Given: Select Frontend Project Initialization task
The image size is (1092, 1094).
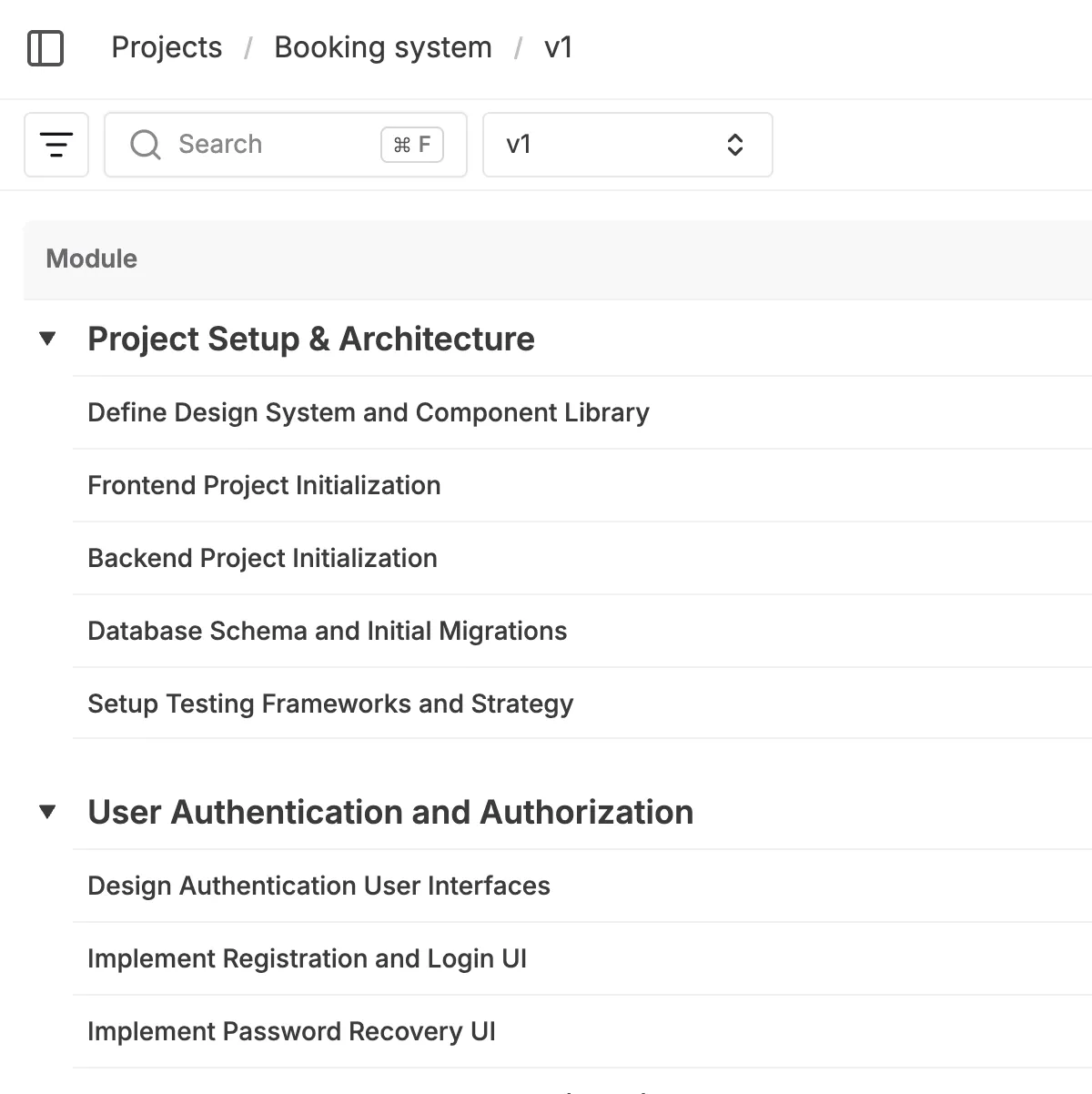Looking at the screenshot, I should 264,485.
